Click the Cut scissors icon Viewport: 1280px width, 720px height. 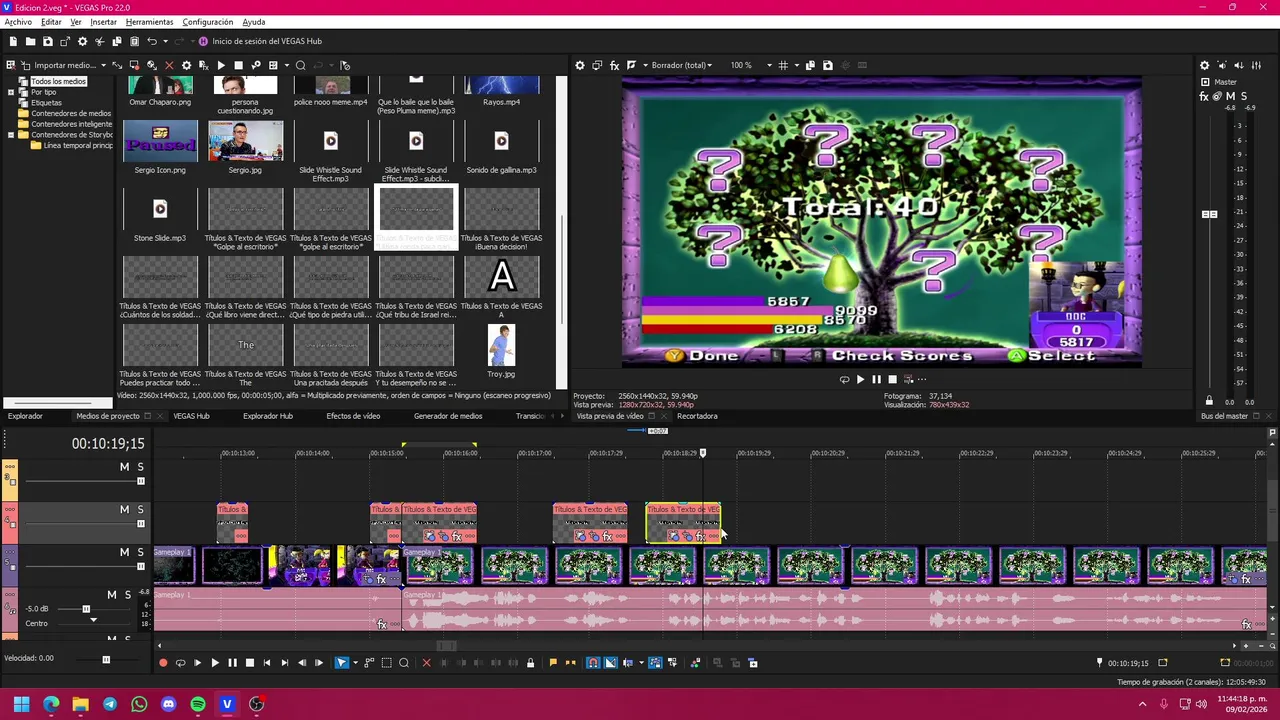(x=99, y=41)
